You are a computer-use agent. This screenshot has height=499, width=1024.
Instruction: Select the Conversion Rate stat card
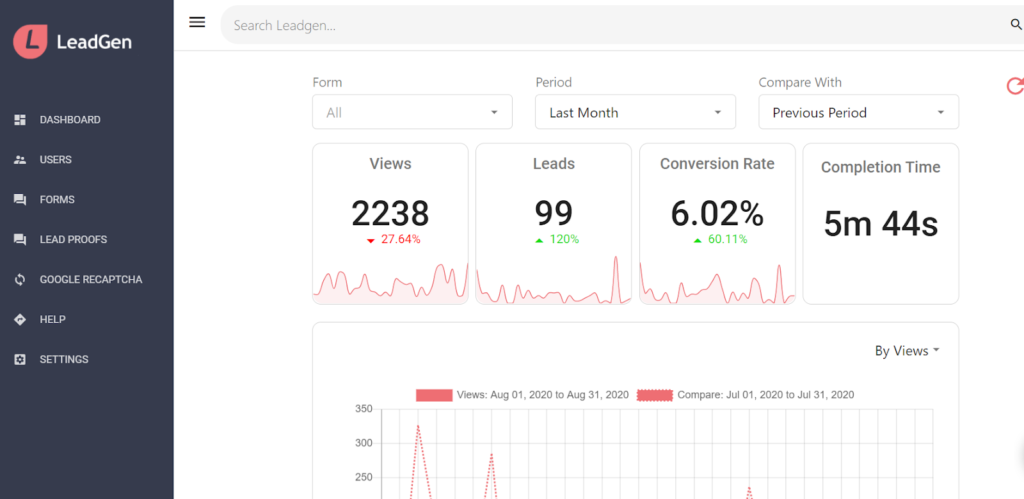(717, 224)
